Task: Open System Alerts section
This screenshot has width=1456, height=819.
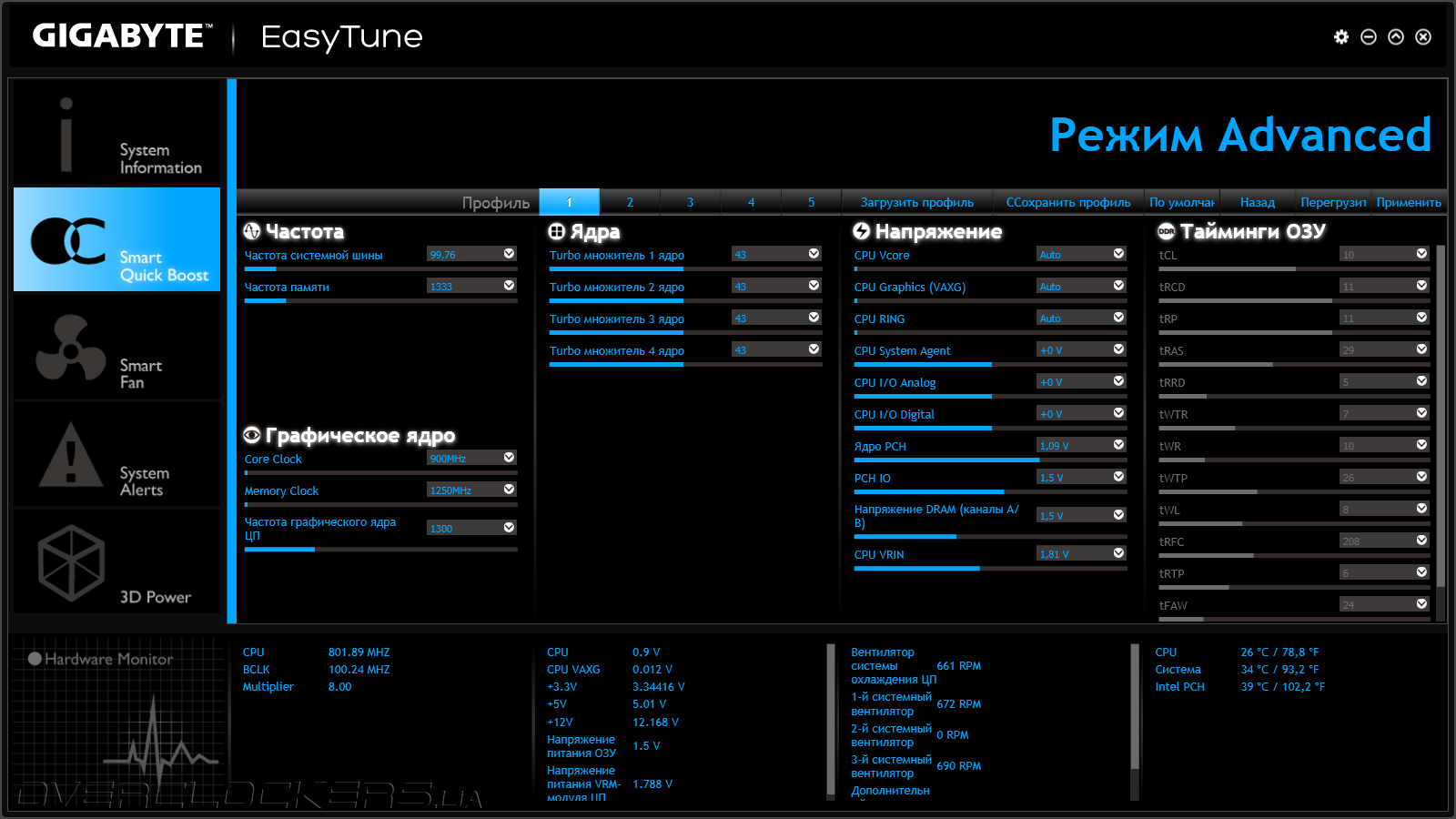Action: pos(116,454)
